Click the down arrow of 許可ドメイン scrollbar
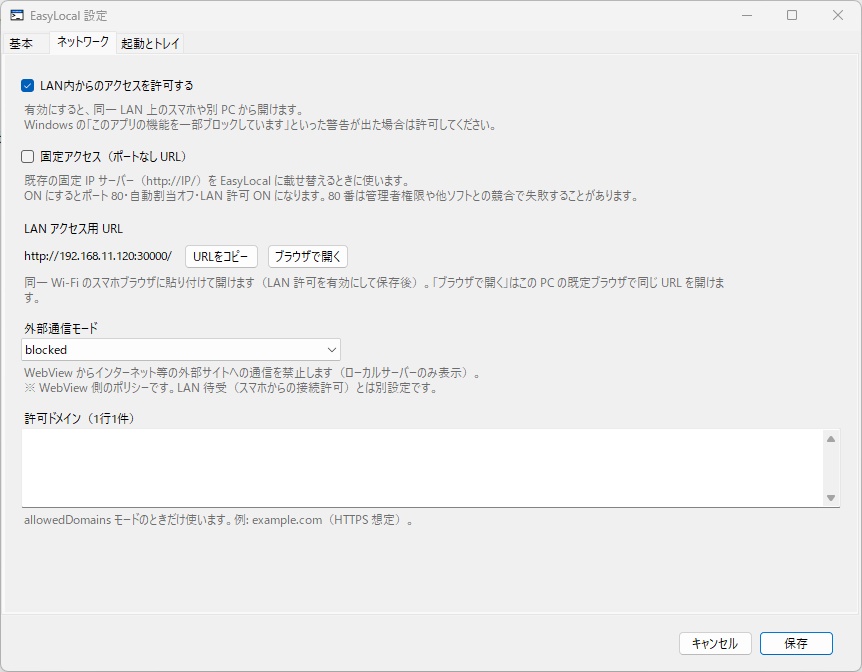 [x=831, y=498]
